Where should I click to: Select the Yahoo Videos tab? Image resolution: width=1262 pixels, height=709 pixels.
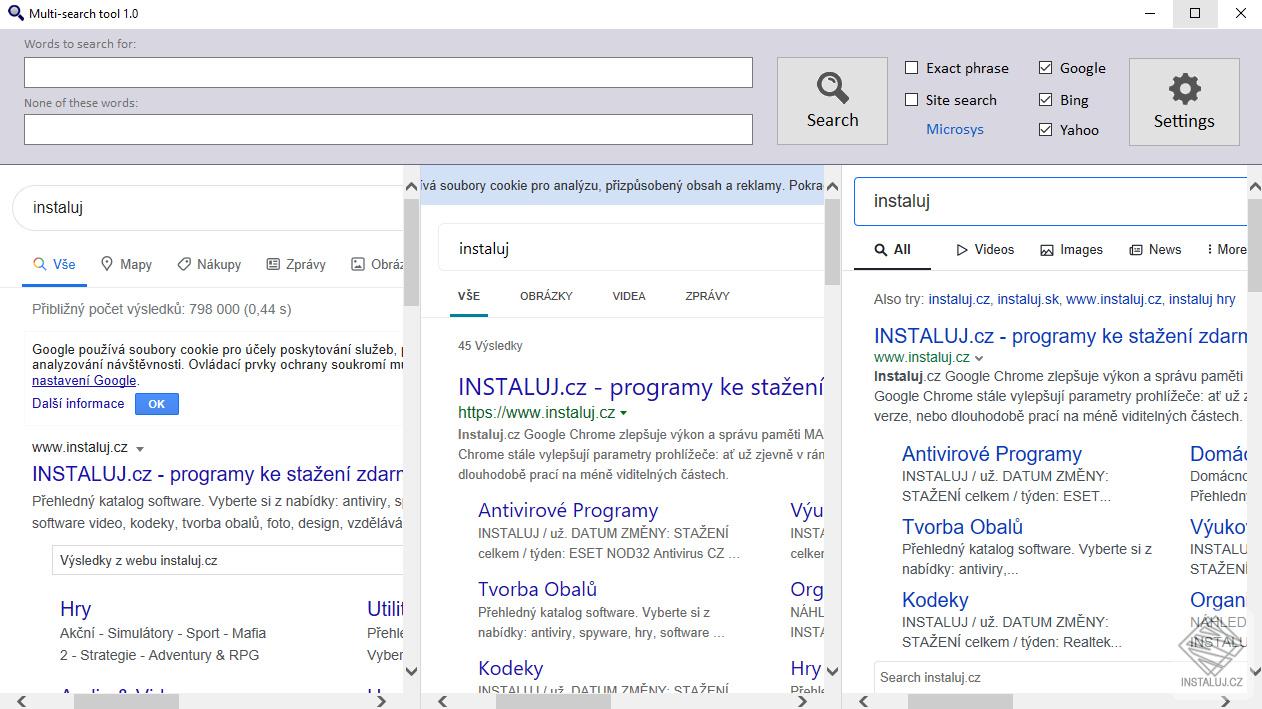(985, 250)
